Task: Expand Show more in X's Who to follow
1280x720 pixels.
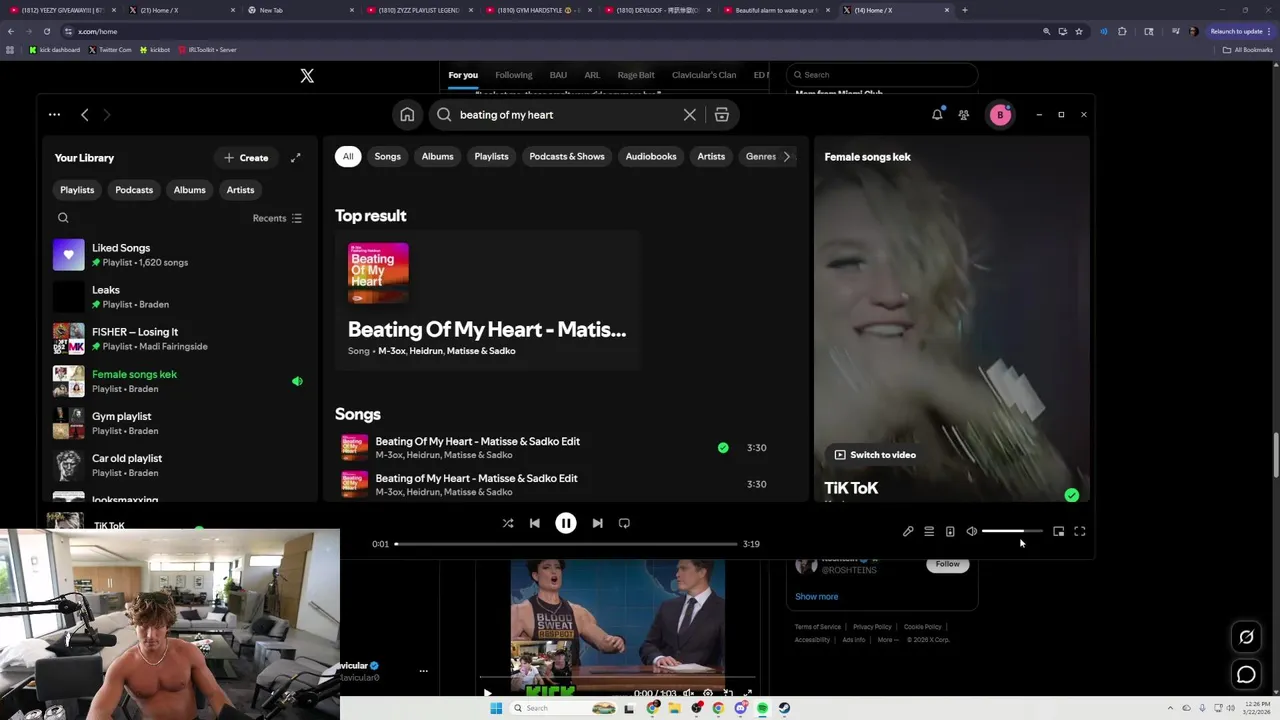Action: 817,597
